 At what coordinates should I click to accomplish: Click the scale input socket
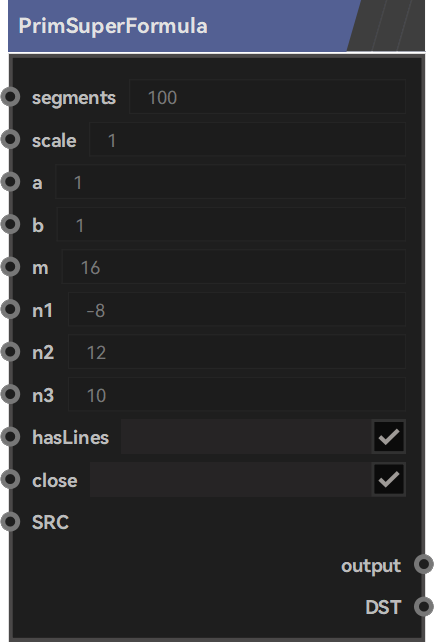[x=10, y=140]
